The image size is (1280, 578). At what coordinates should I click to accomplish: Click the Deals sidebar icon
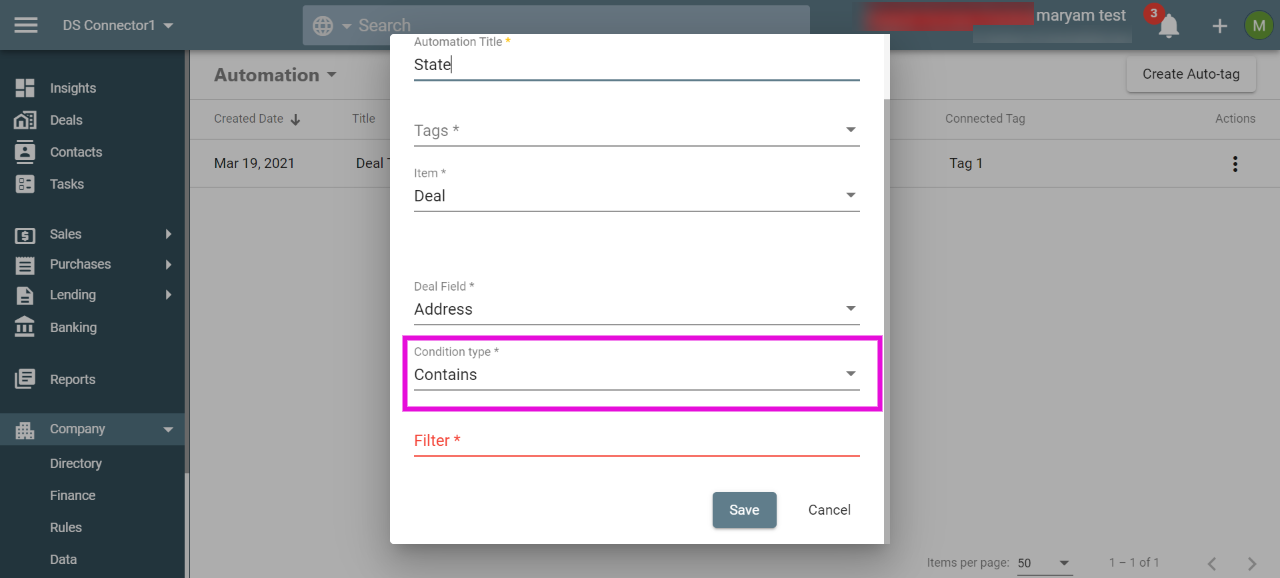click(x=25, y=120)
